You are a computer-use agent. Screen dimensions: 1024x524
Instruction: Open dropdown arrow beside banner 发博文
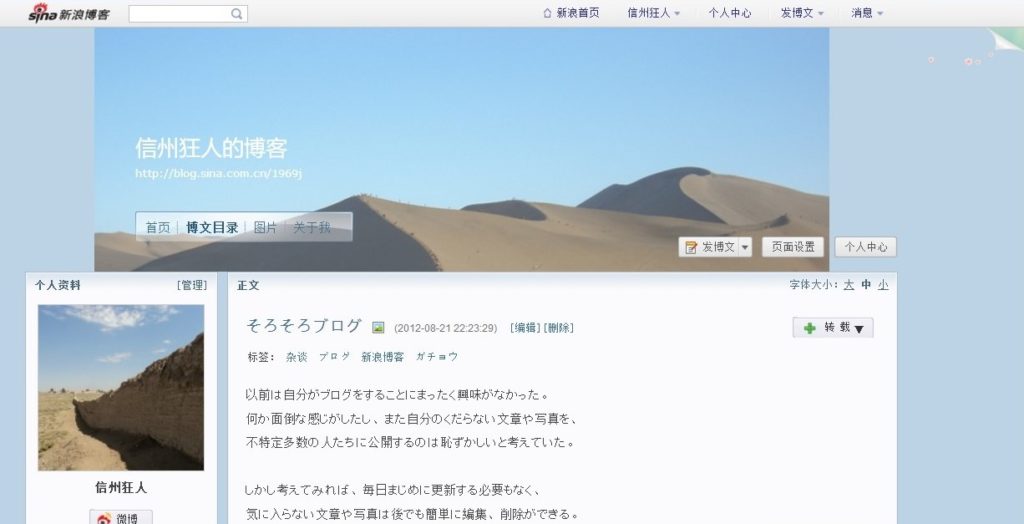pos(744,247)
